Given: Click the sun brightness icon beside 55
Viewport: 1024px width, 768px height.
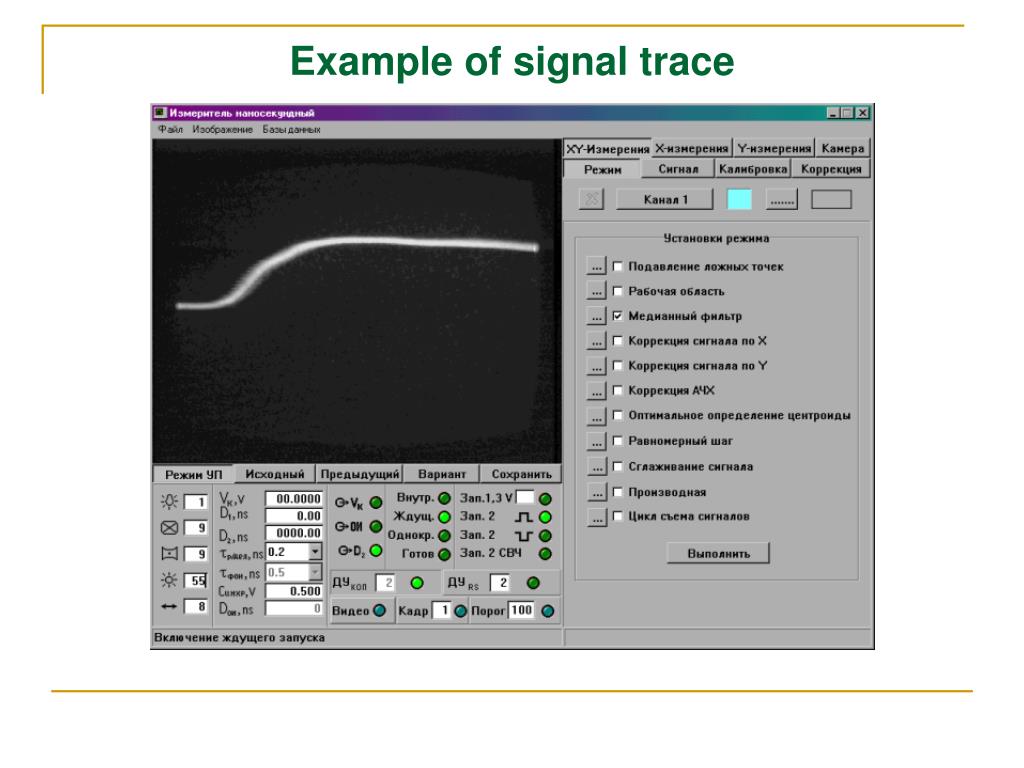Looking at the screenshot, I should pos(169,580).
